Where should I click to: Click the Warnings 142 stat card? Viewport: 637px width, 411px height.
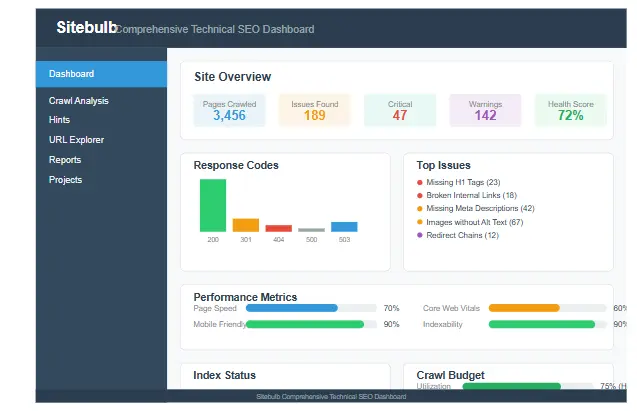485,110
